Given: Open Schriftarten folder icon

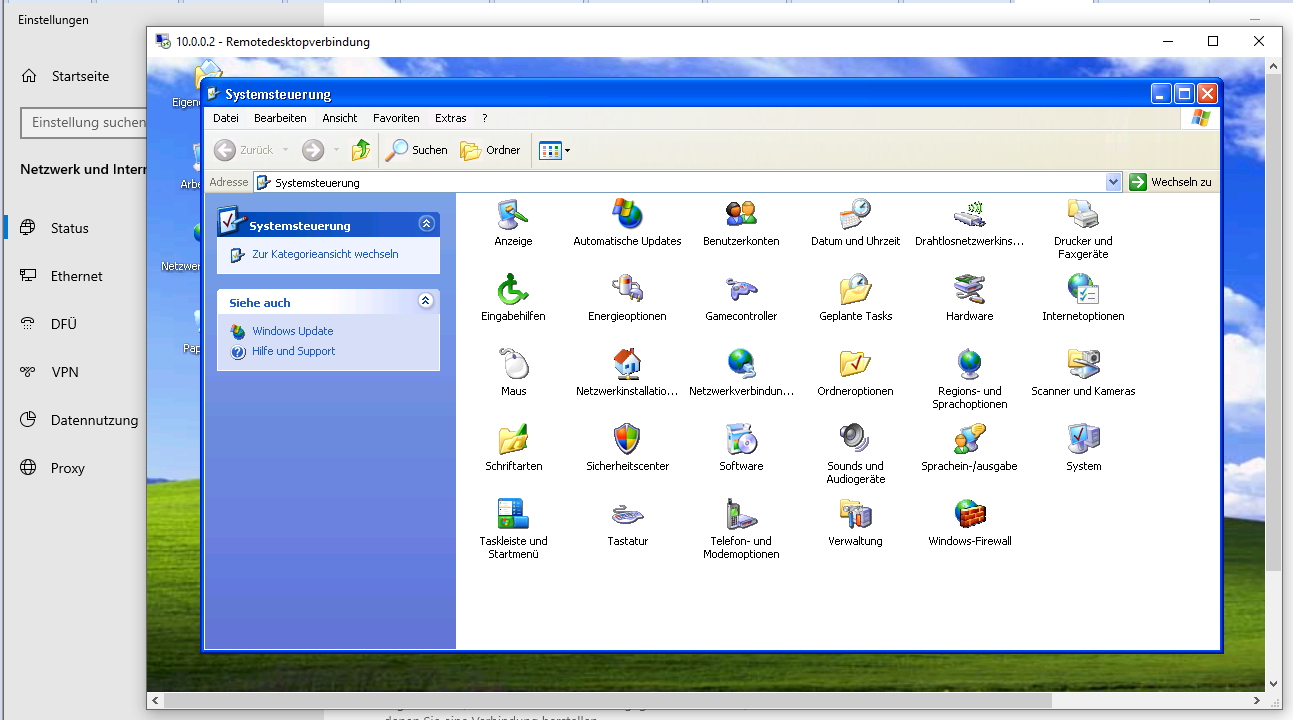Looking at the screenshot, I should [513, 439].
